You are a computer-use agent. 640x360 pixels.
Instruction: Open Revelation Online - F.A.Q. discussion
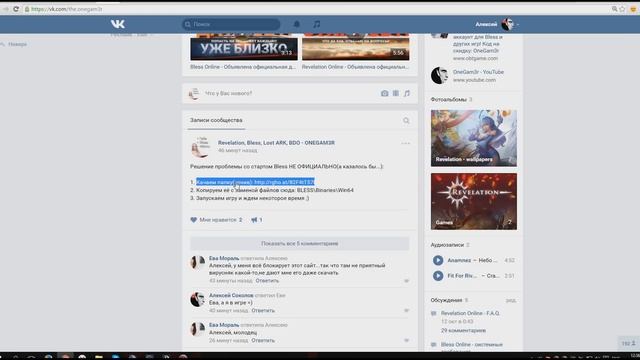pyautogui.click(x=470, y=313)
